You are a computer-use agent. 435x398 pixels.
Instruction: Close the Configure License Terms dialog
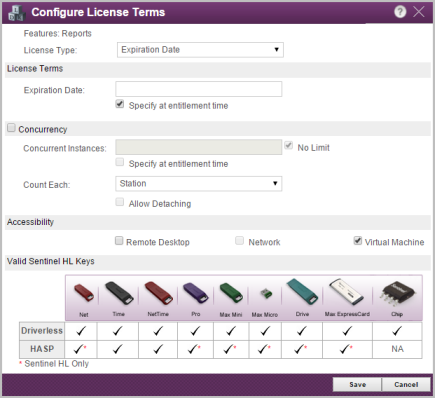click(x=419, y=12)
